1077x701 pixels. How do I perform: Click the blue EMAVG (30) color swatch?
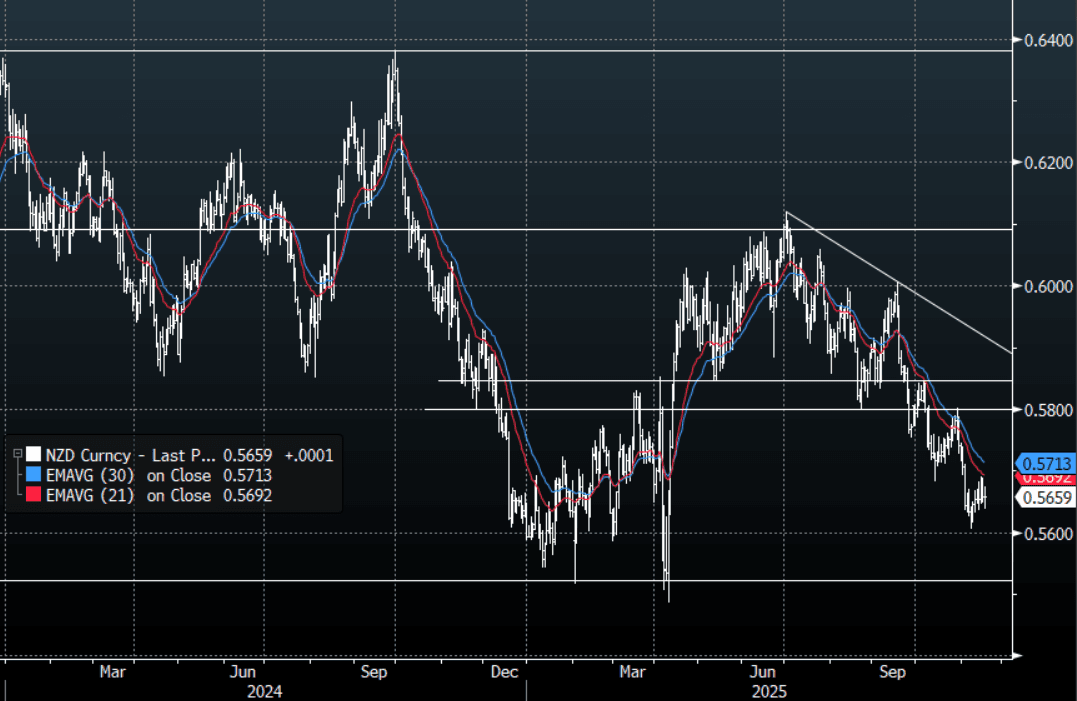coord(33,475)
